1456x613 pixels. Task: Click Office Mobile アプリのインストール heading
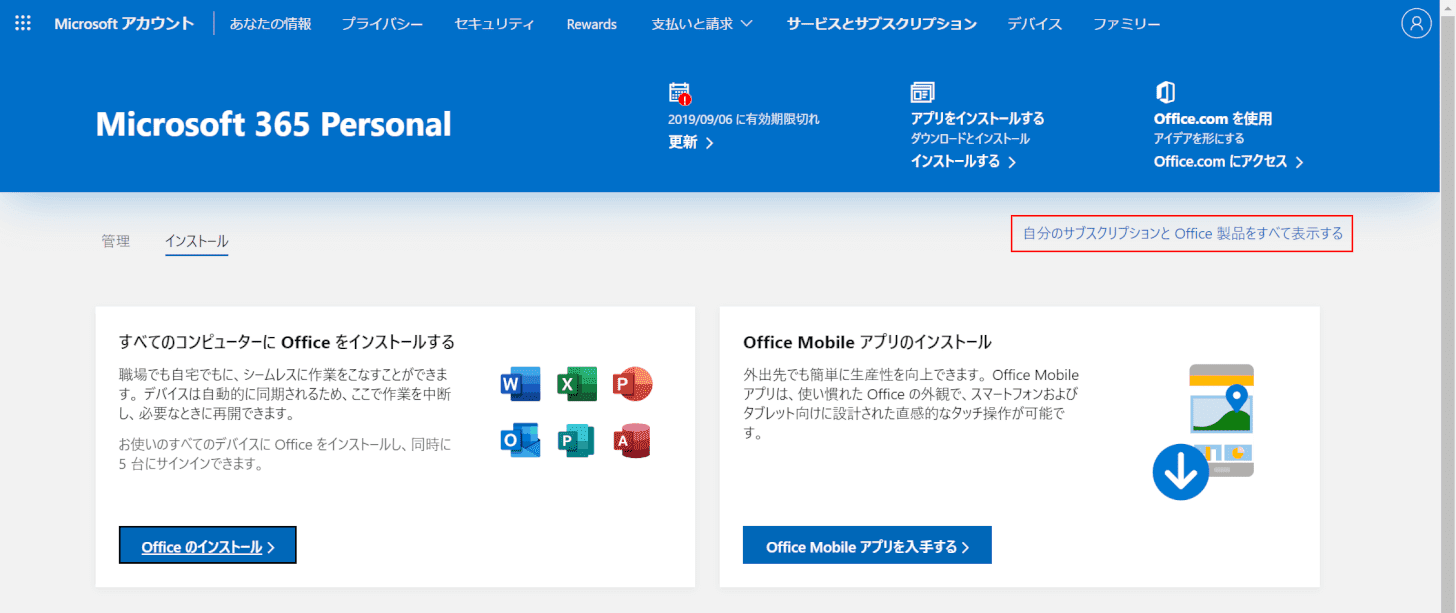(x=867, y=342)
